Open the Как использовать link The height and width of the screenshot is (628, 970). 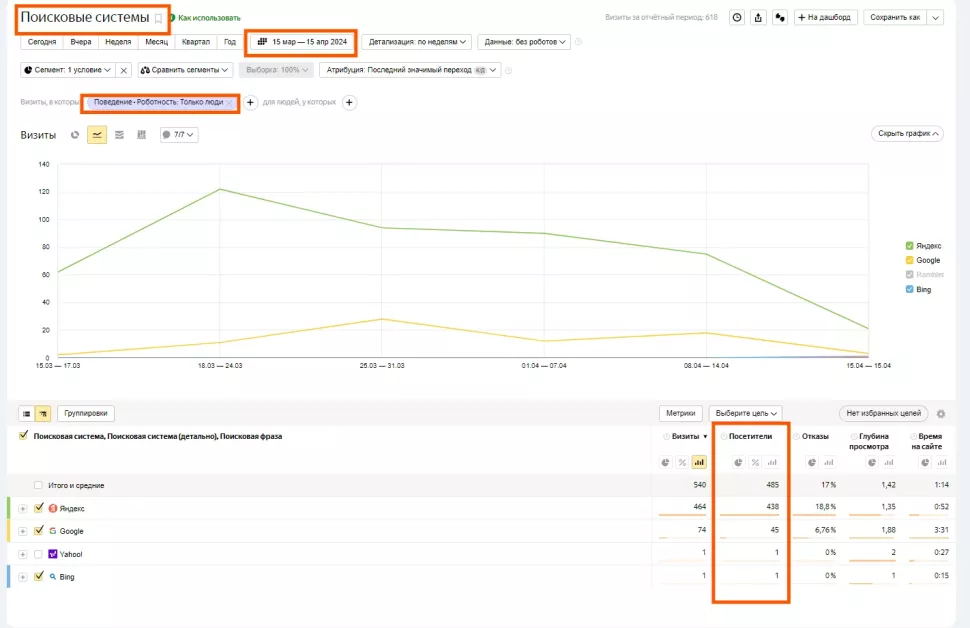pos(209,18)
